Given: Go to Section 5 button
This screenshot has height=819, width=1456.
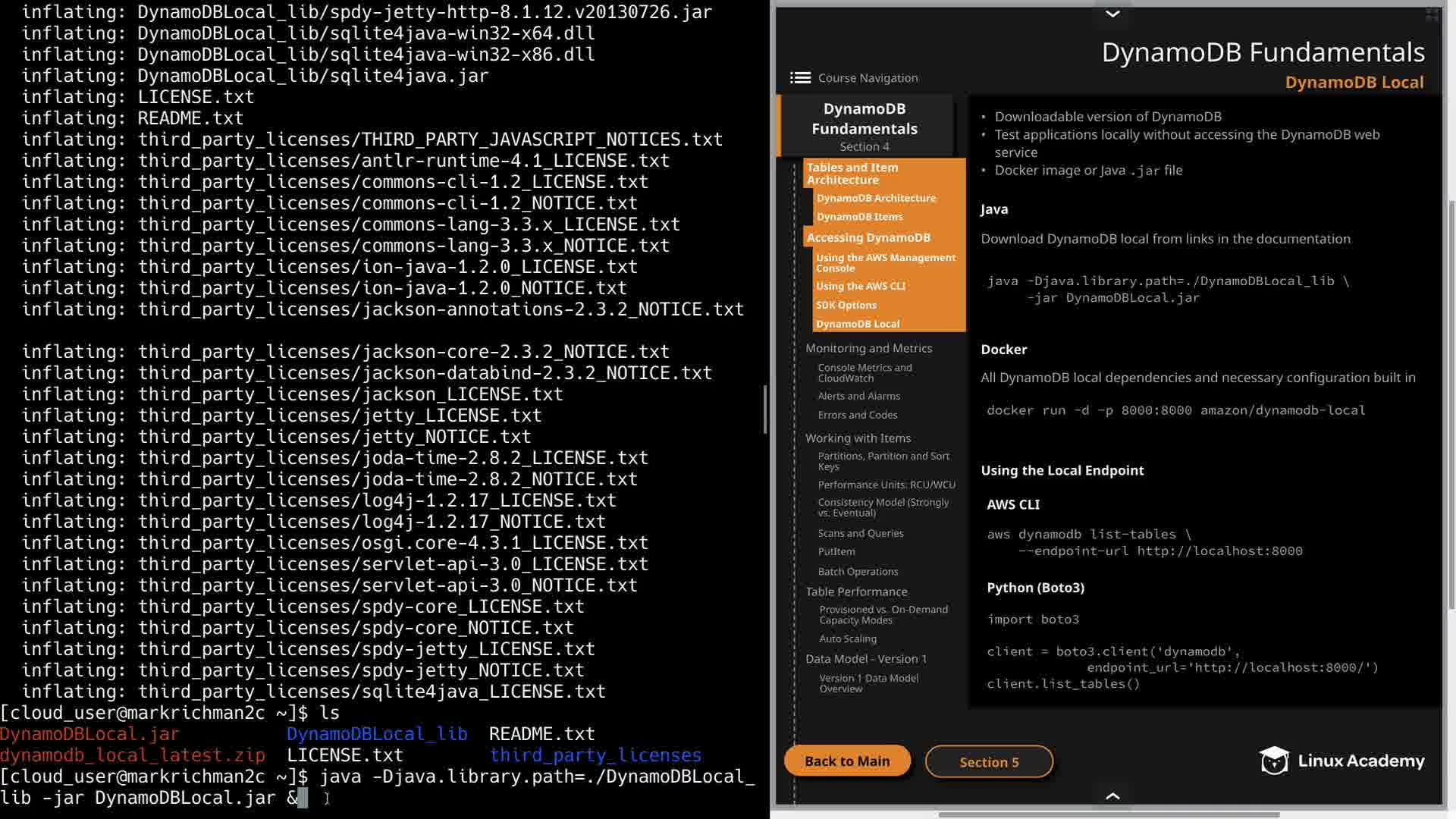Looking at the screenshot, I should point(989,761).
